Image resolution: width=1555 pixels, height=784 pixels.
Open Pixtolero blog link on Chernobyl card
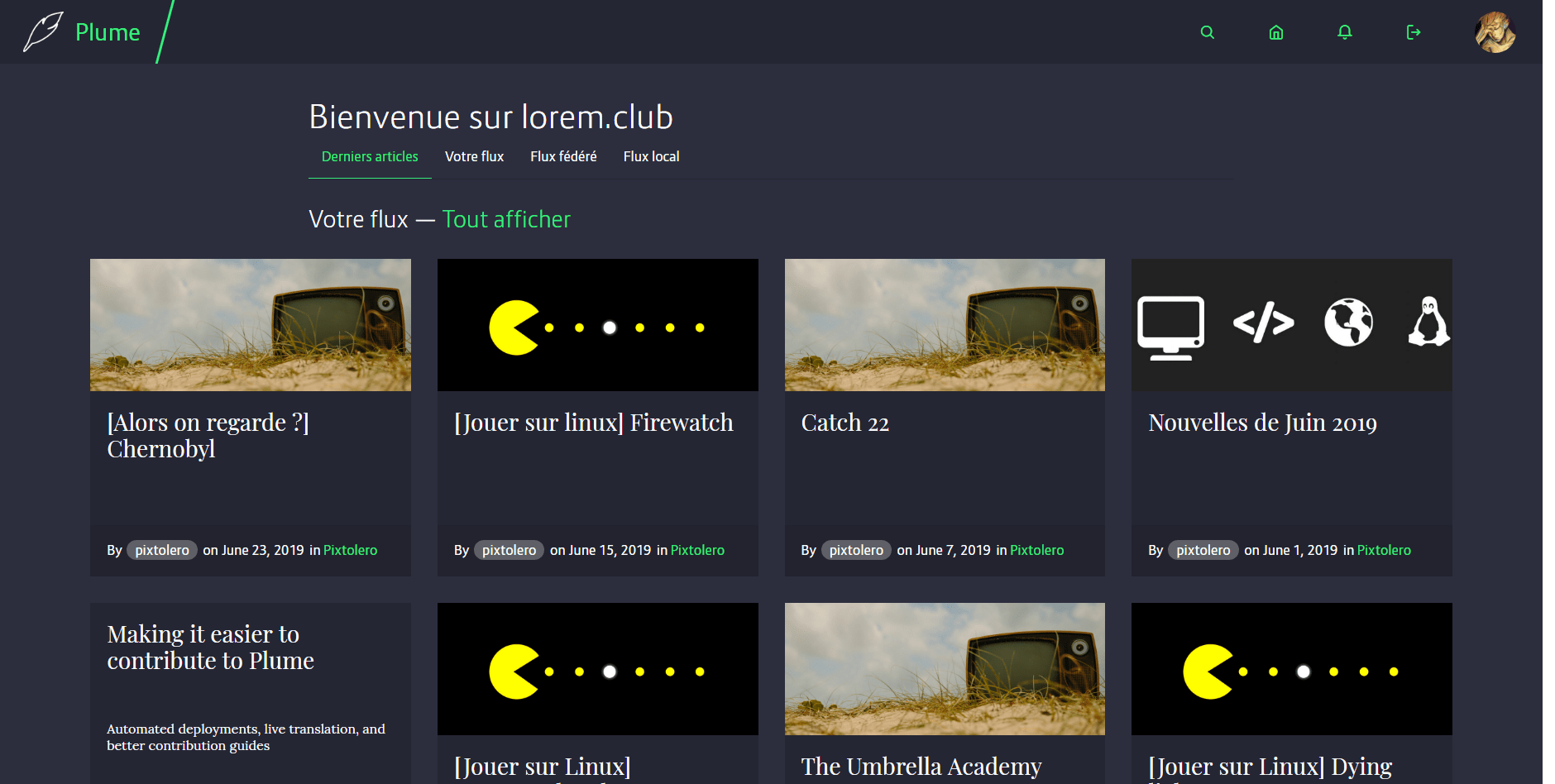coord(350,550)
